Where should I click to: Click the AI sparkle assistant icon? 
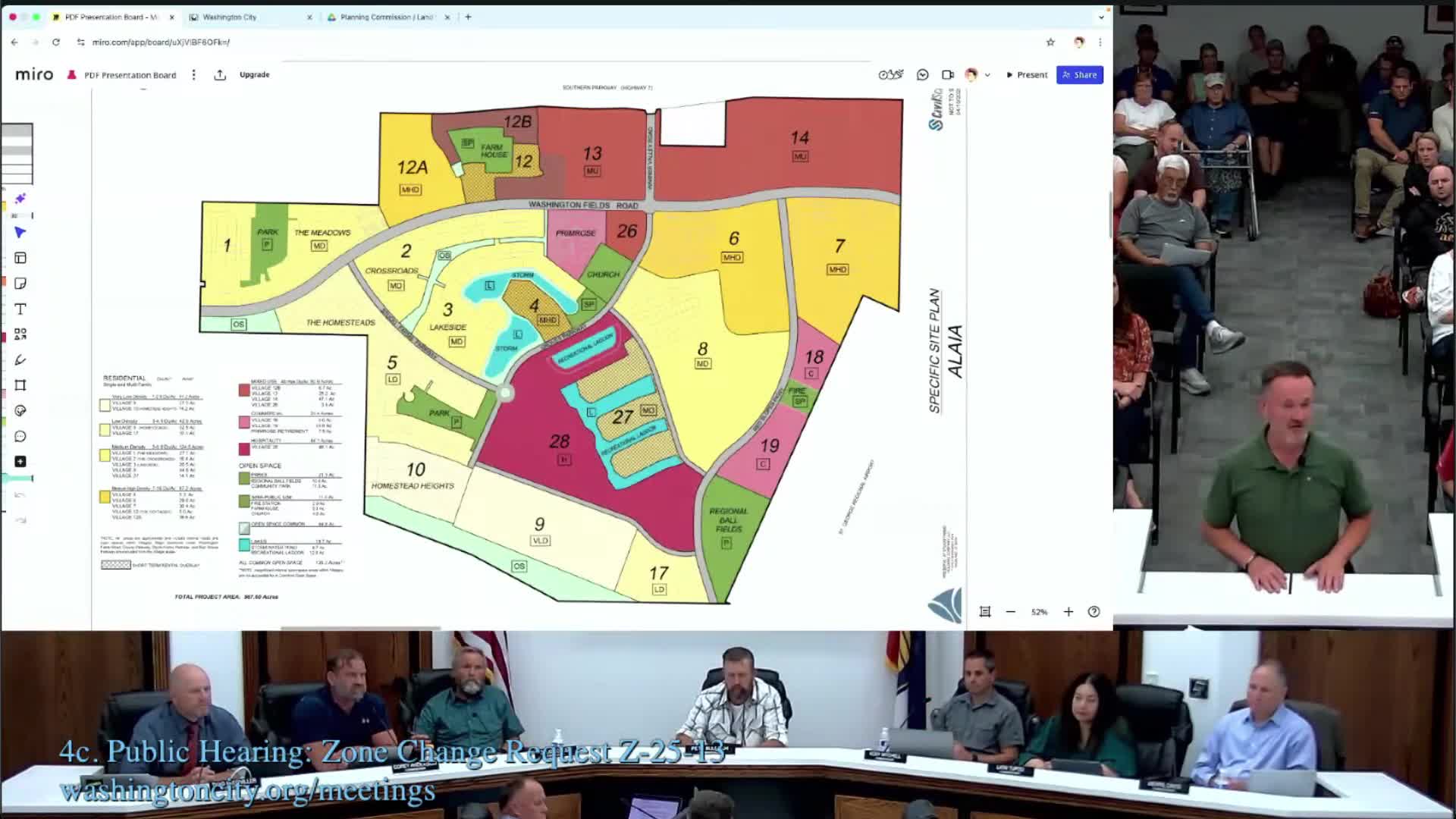click(x=20, y=199)
